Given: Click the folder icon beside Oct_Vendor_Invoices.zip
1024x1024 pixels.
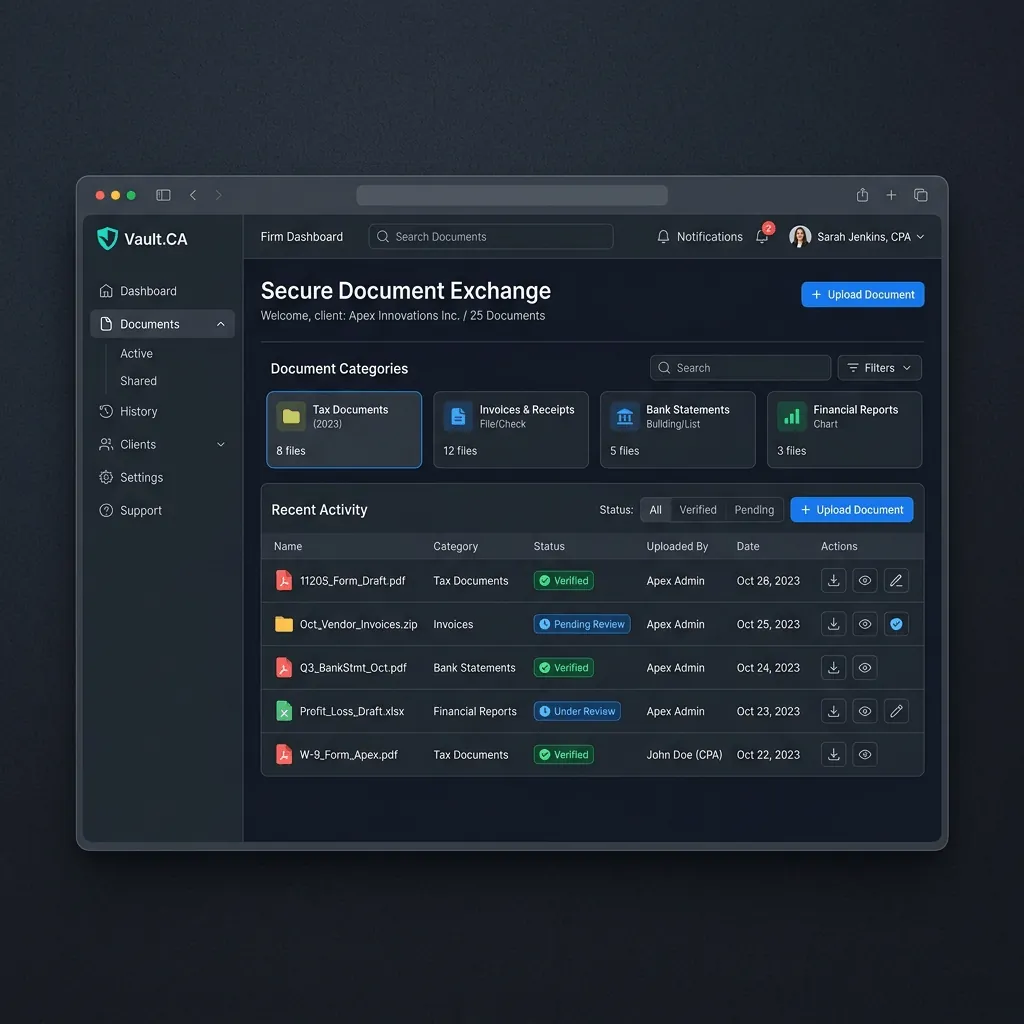Looking at the screenshot, I should (x=283, y=624).
